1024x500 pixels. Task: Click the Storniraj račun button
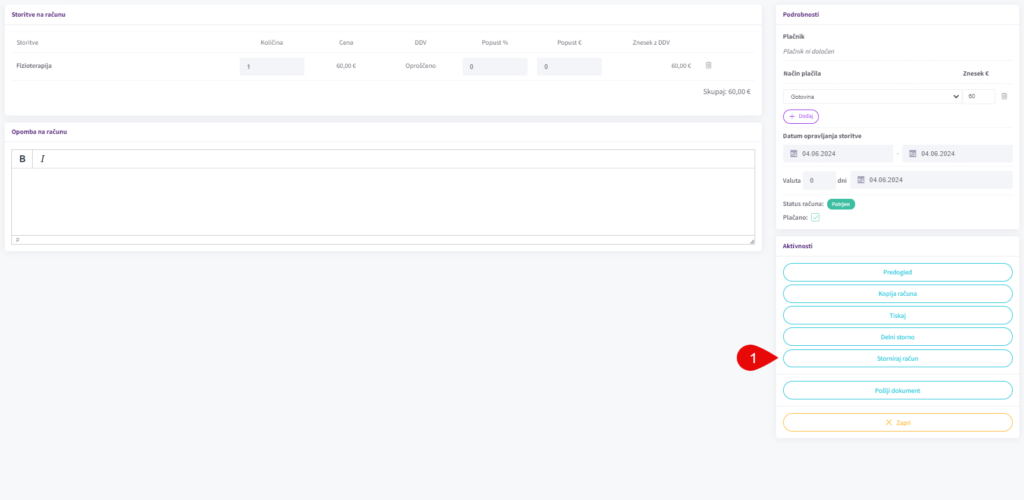pos(897,358)
